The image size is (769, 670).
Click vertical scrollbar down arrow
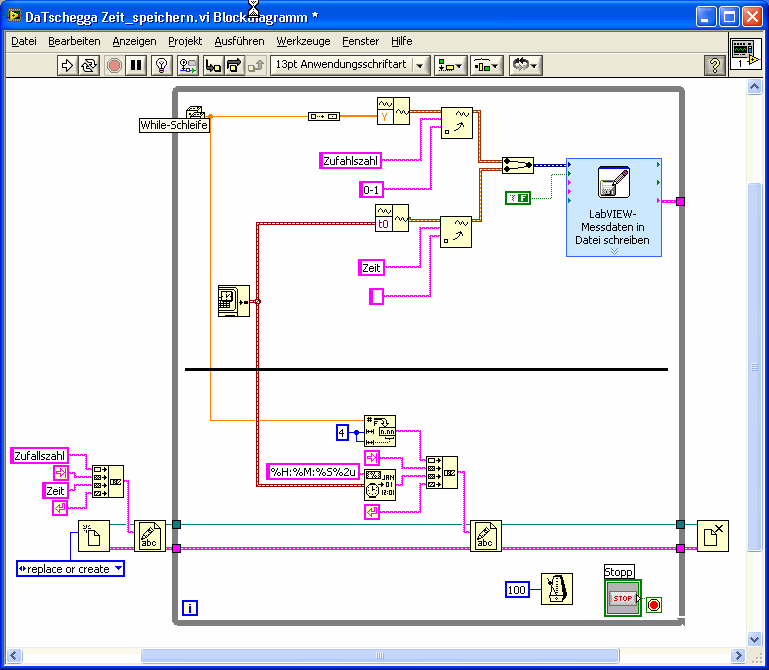coord(754,639)
